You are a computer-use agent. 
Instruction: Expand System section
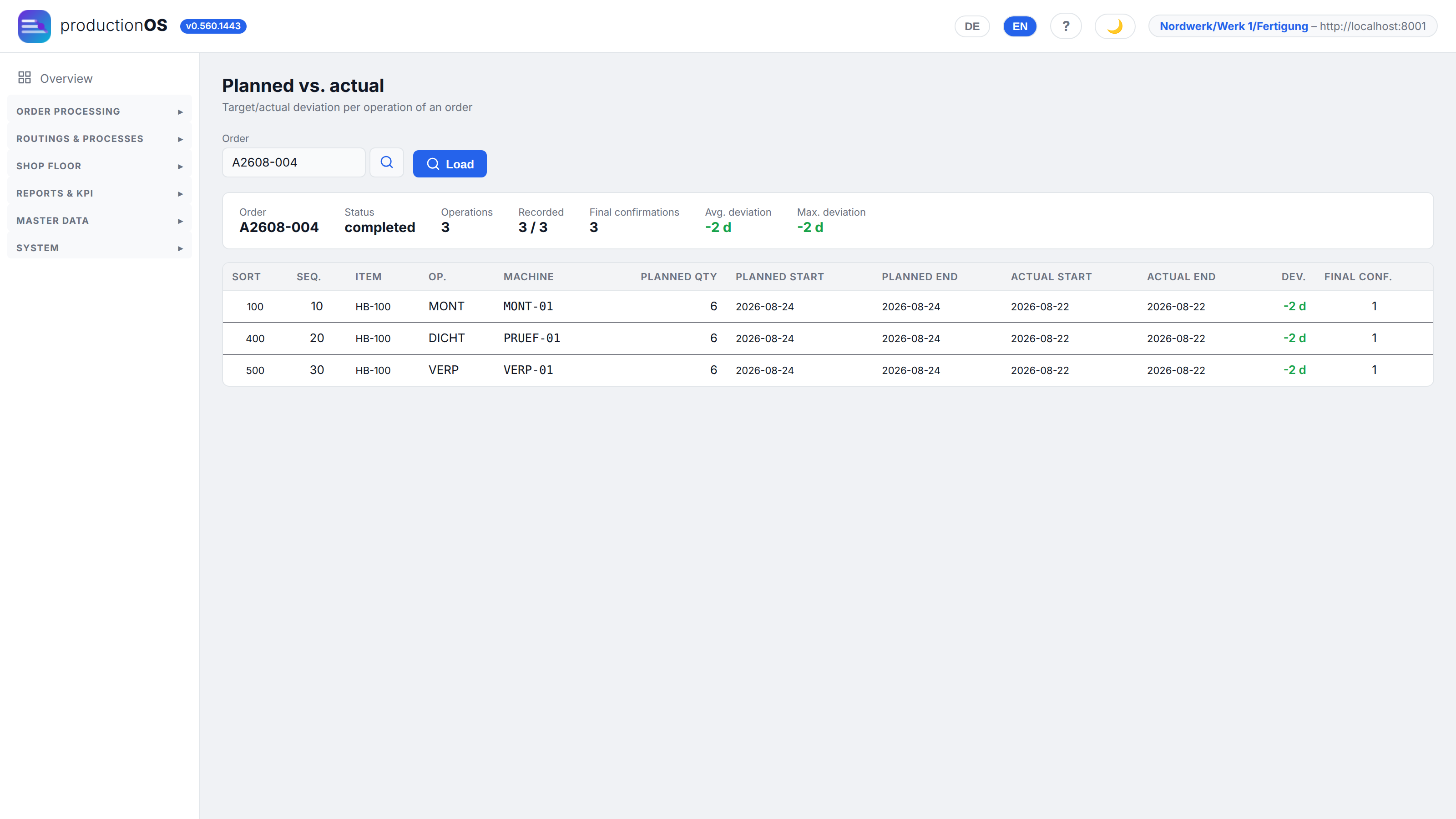100,248
